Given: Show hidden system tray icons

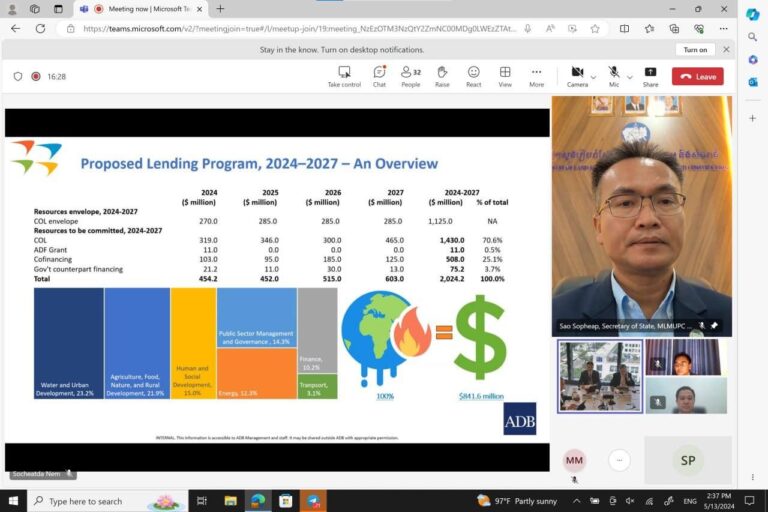Looking at the screenshot, I should click(x=576, y=501).
